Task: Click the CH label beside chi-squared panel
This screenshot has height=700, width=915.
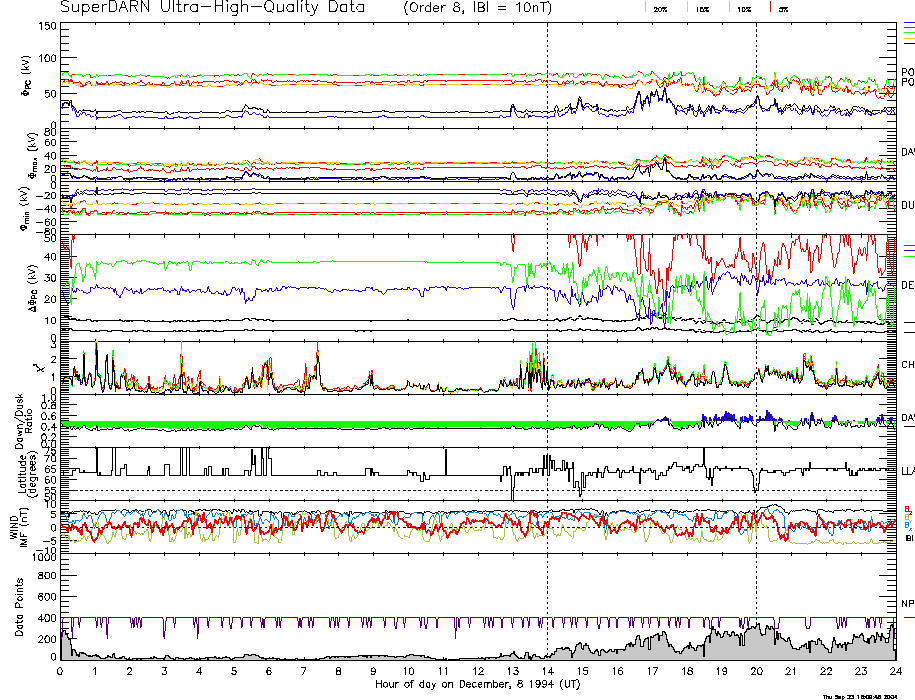Action: point(907,365)
